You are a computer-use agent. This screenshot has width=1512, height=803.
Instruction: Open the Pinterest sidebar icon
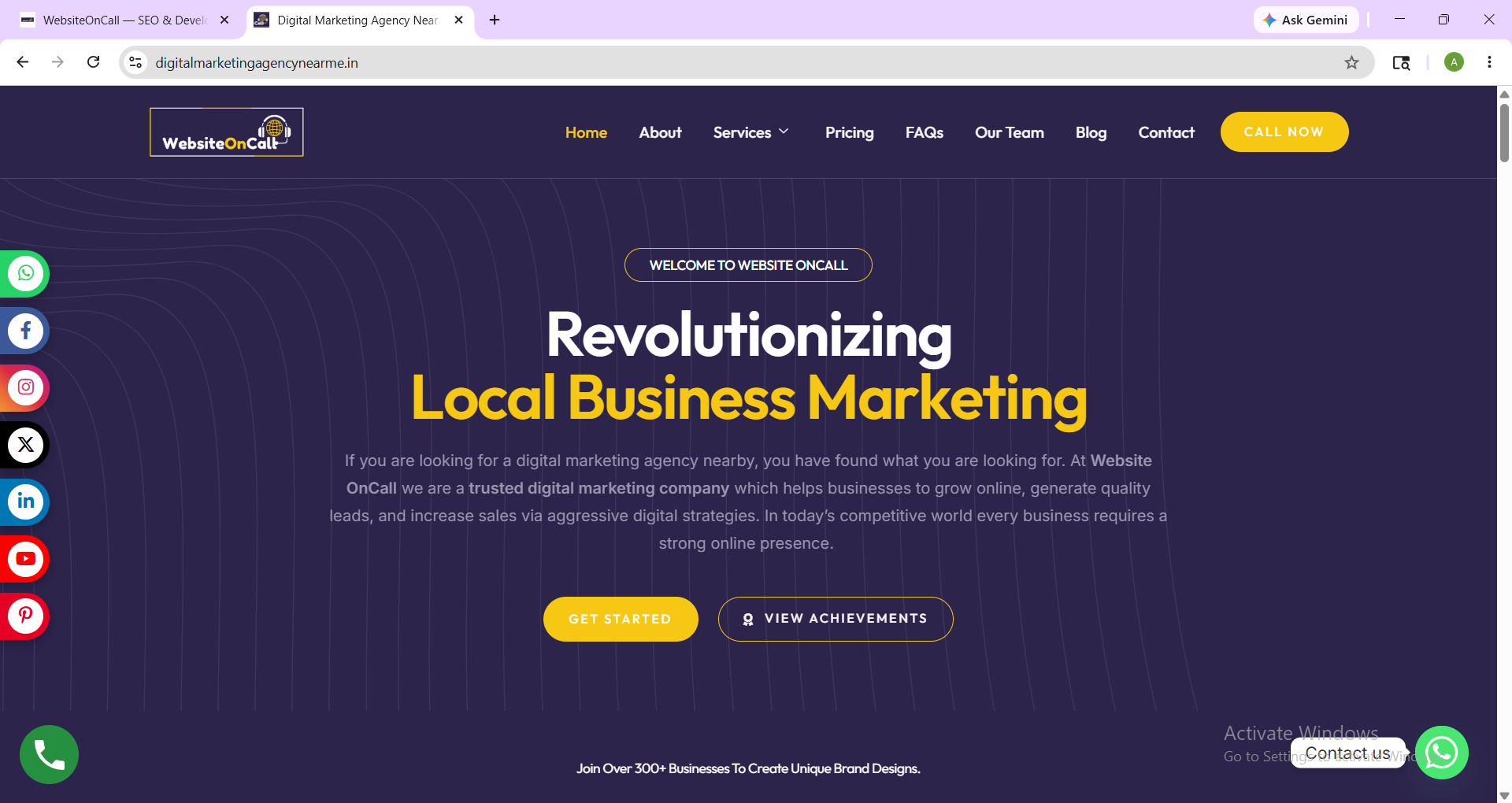(25, 616)
